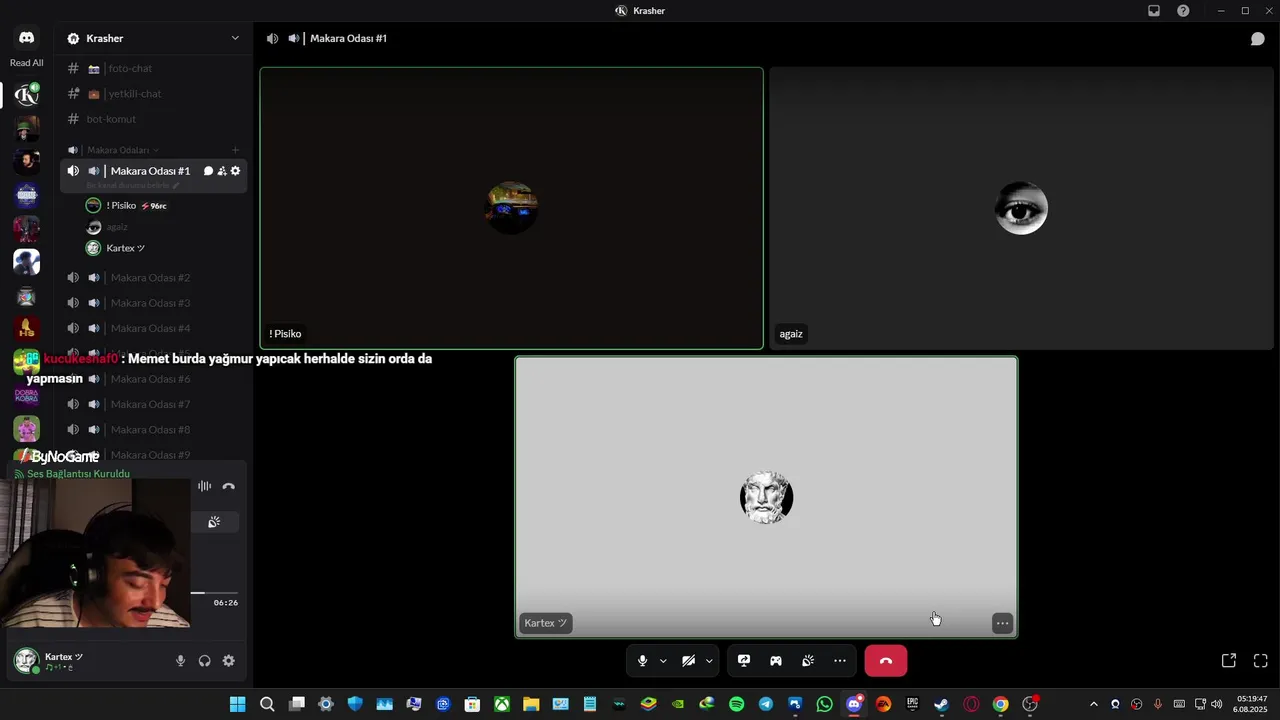Open Google Chrome in the taskbar
This screenshot has width=1280, height=720.
tap(1000, 704)
